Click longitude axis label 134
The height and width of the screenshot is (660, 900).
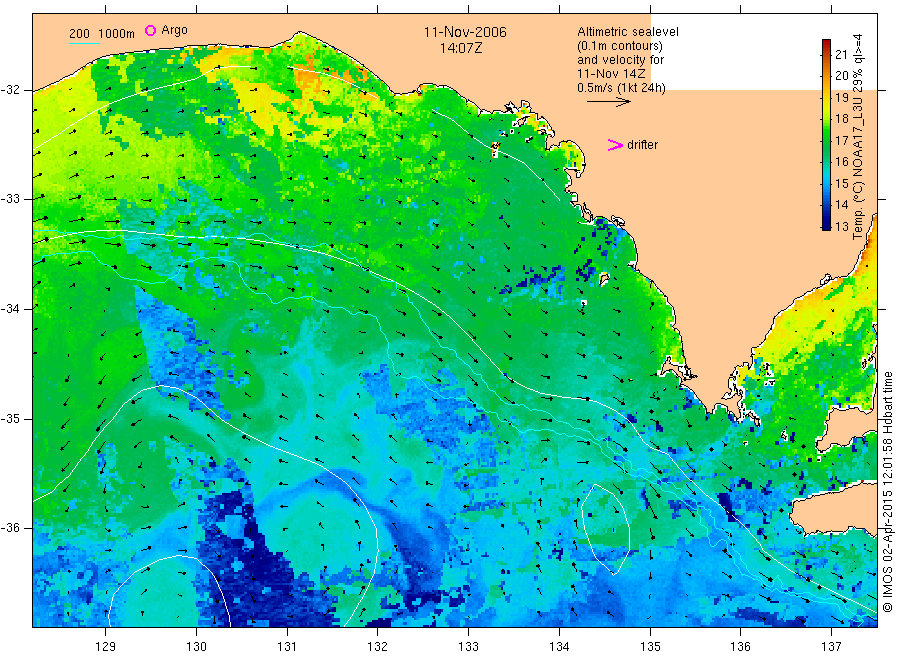(559, 646)
